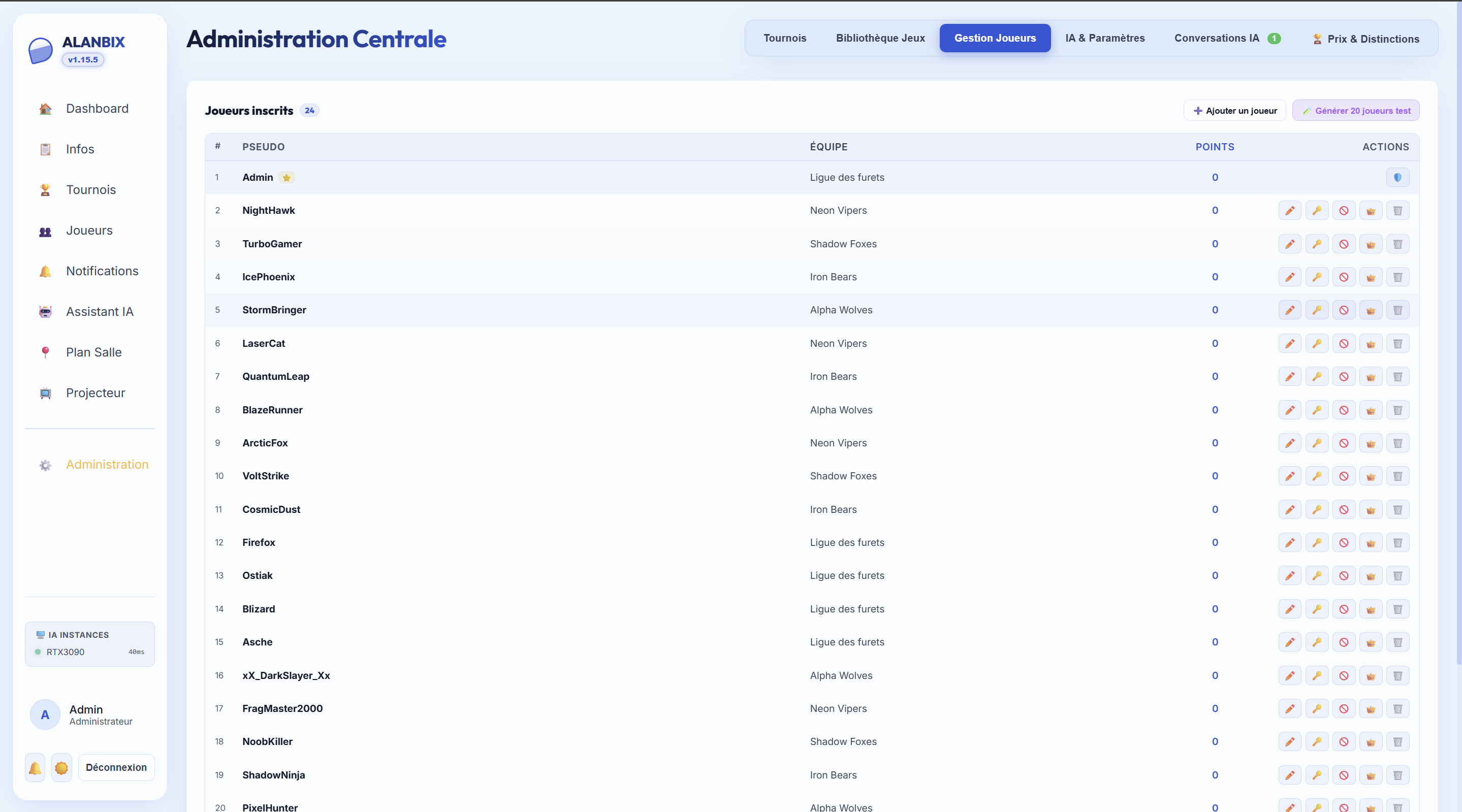Screen dimensions: 1462x812
Task: Click the v1.15.5 version badge
Action: click(x=83, y=59)
